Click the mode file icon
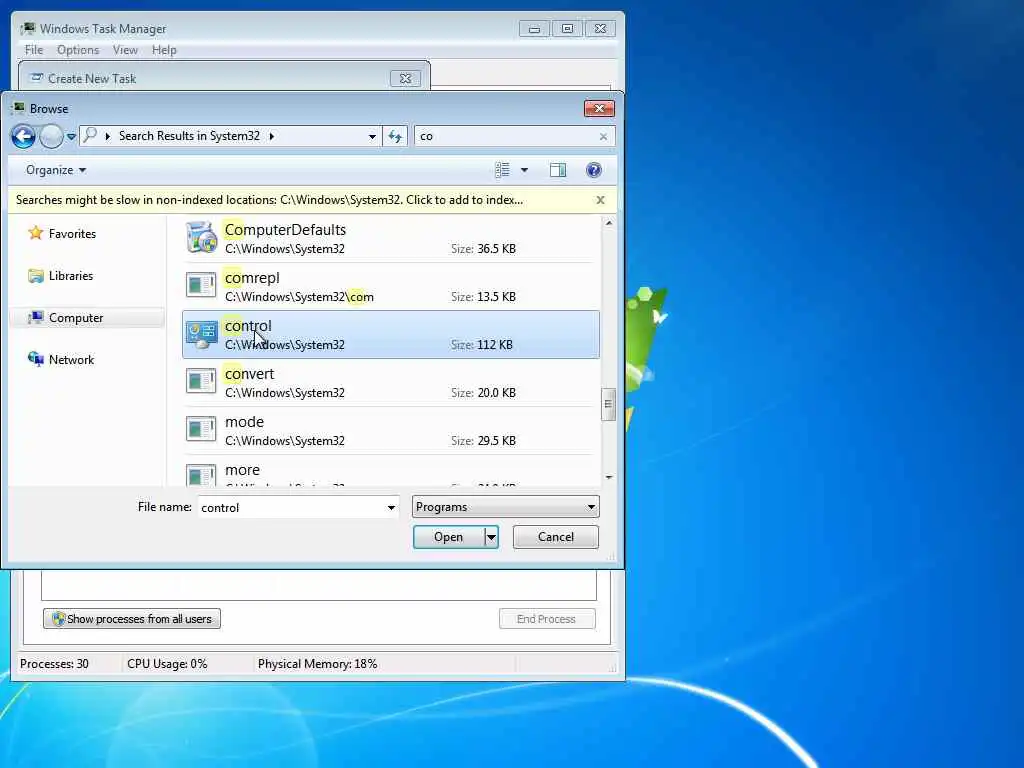1024x768 pixels. 200,430
